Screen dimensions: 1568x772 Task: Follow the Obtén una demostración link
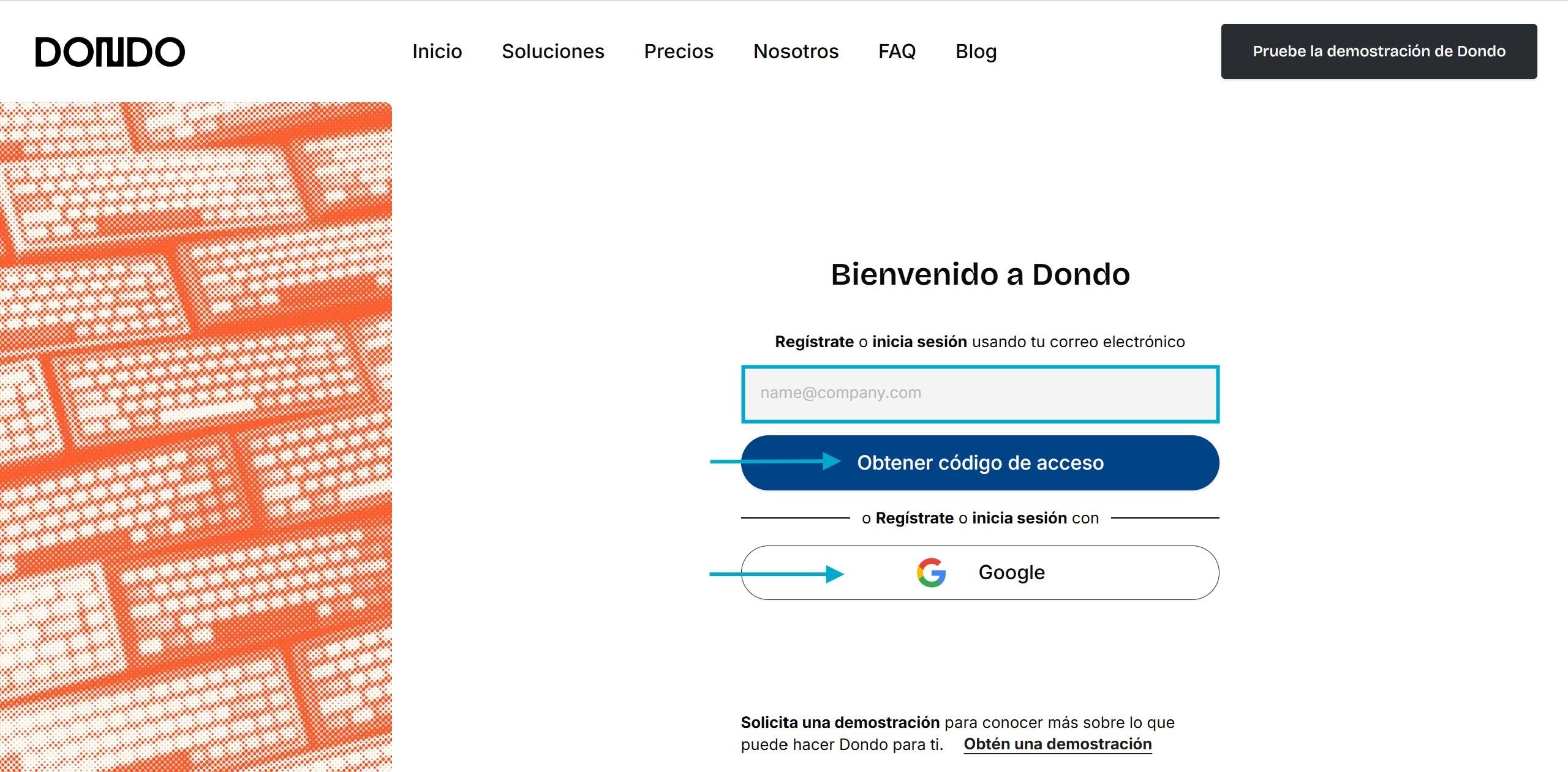[x=1057, y=744]
